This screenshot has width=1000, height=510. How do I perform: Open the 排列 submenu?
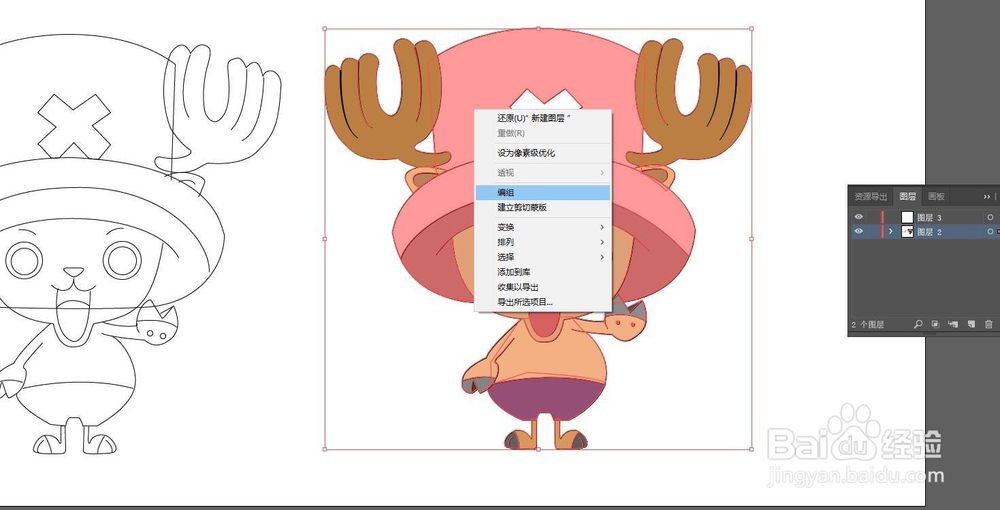(543, 242)
